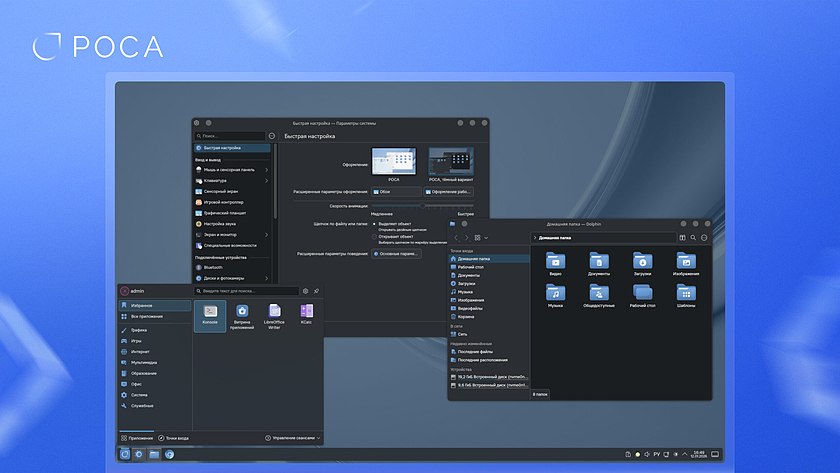Click the volume icon in system tray
This screenshot has height=473, width=840.
645,454
